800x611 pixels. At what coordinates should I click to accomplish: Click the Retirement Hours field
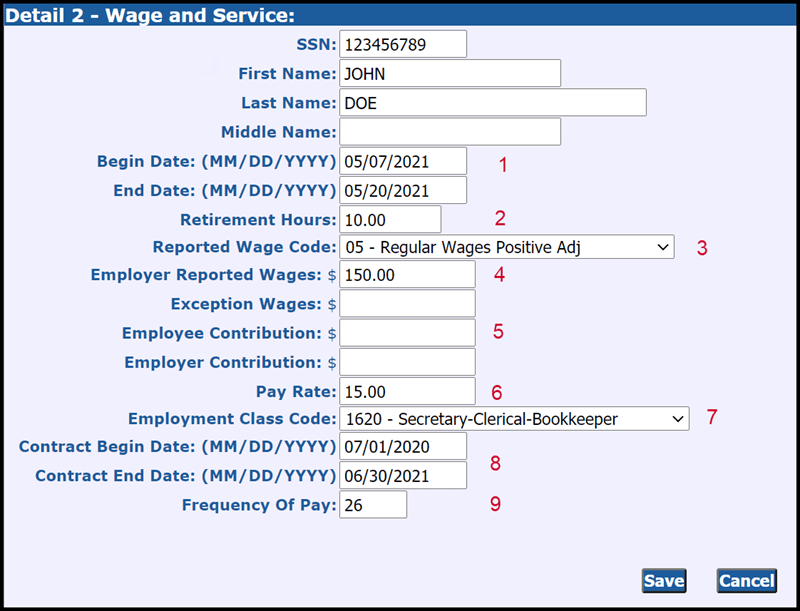pos(390,218)
